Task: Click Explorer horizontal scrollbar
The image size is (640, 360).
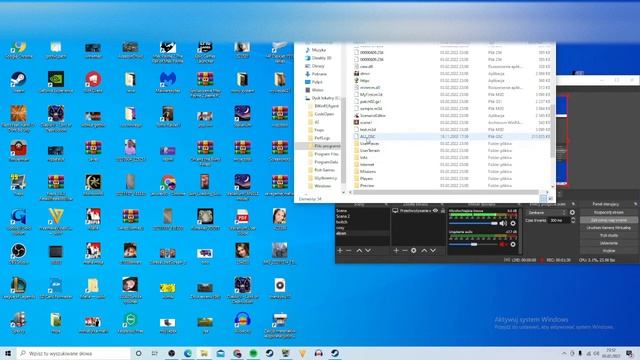Action: (x=447, y=192)
